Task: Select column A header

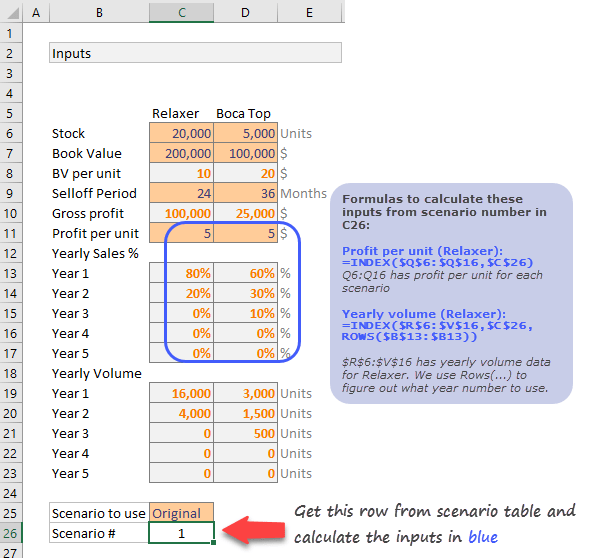Action: coord(36,12)
